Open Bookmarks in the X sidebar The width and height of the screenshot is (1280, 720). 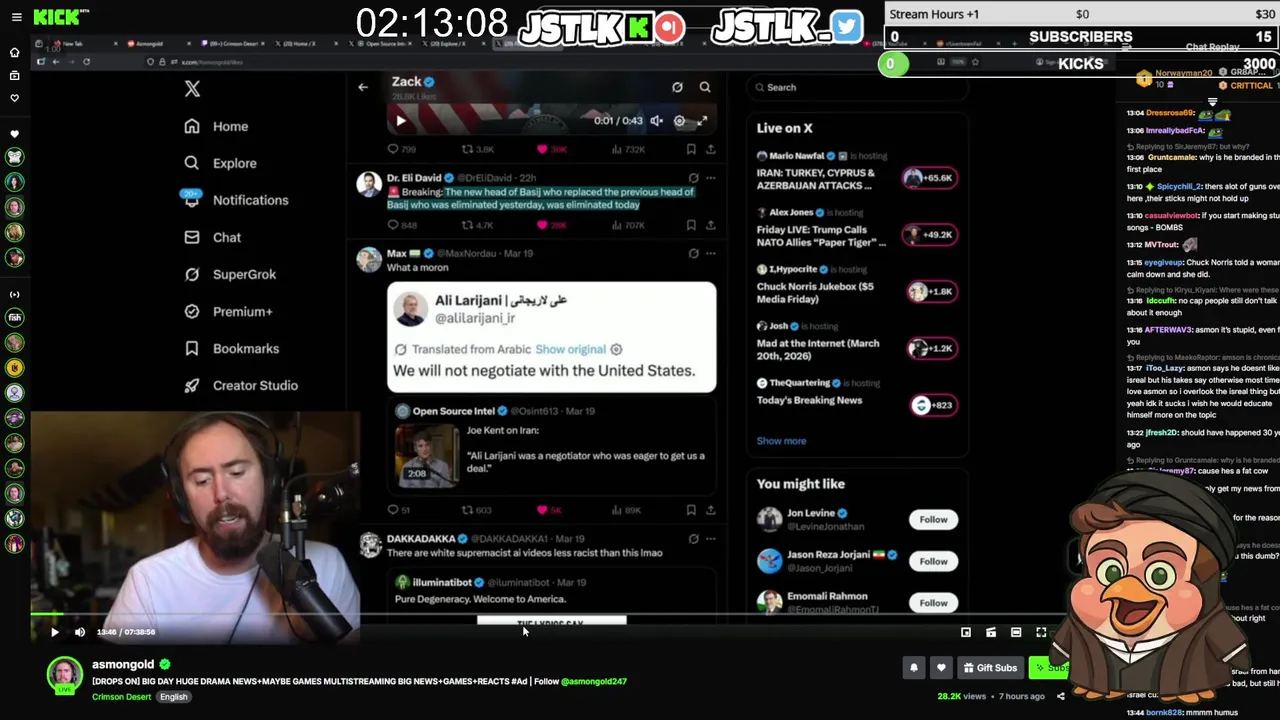(x=231, y=348)
